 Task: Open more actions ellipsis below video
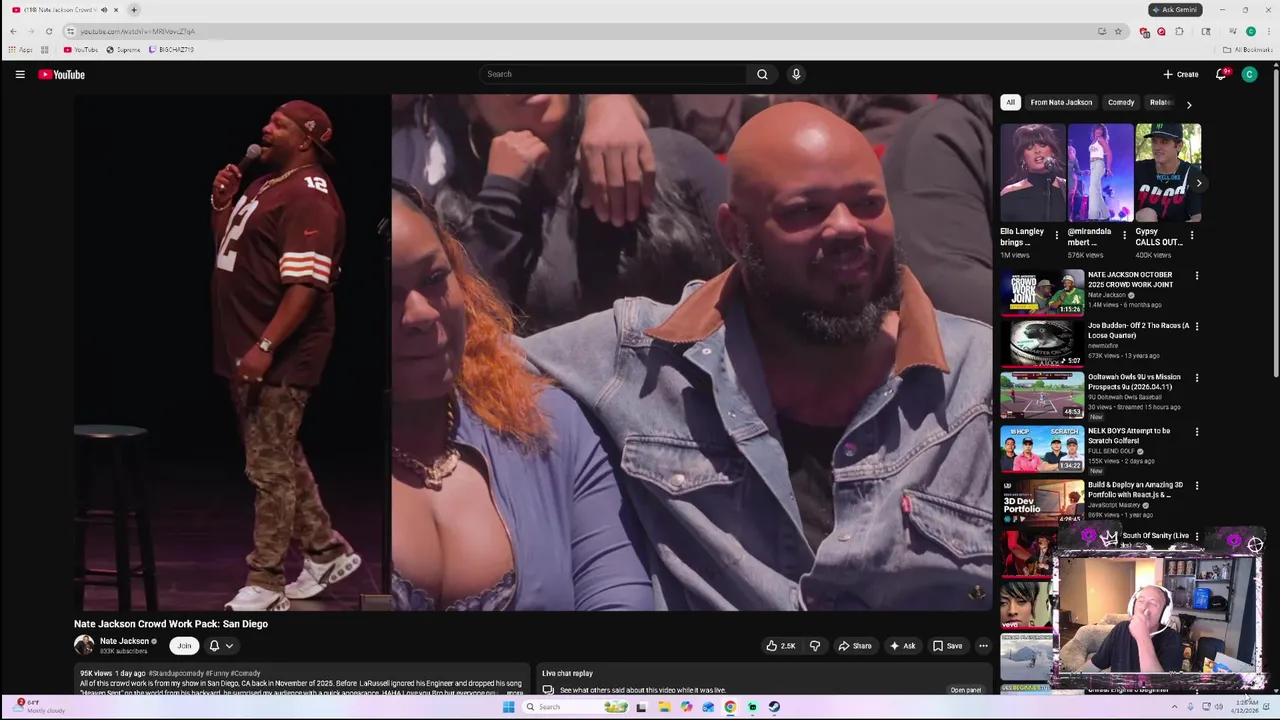983,646
